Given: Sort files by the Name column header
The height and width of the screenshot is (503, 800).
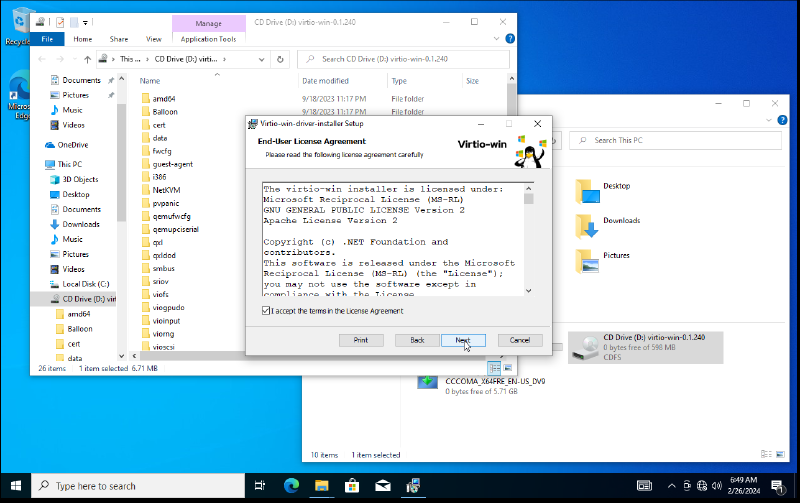Looking at the screenshot, I should point(150,81).
